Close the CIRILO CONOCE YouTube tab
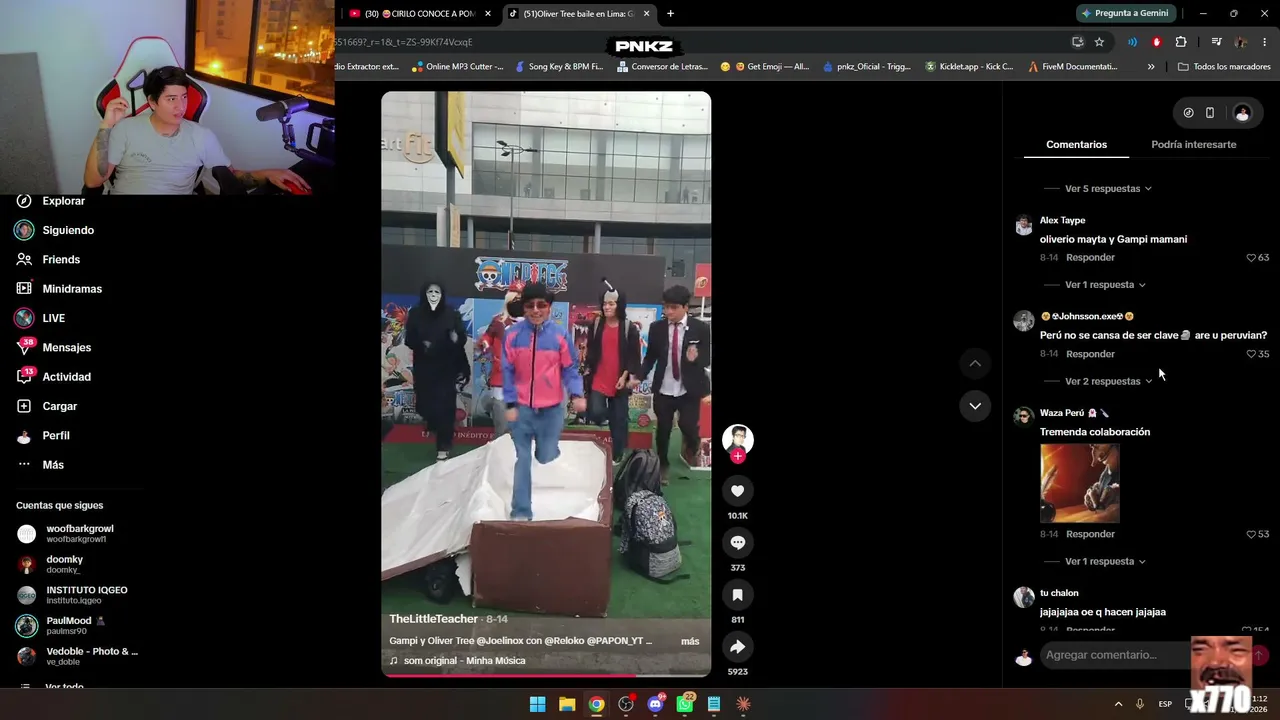The height and width of the screenshot is (720, 1280). pos(488,14)
